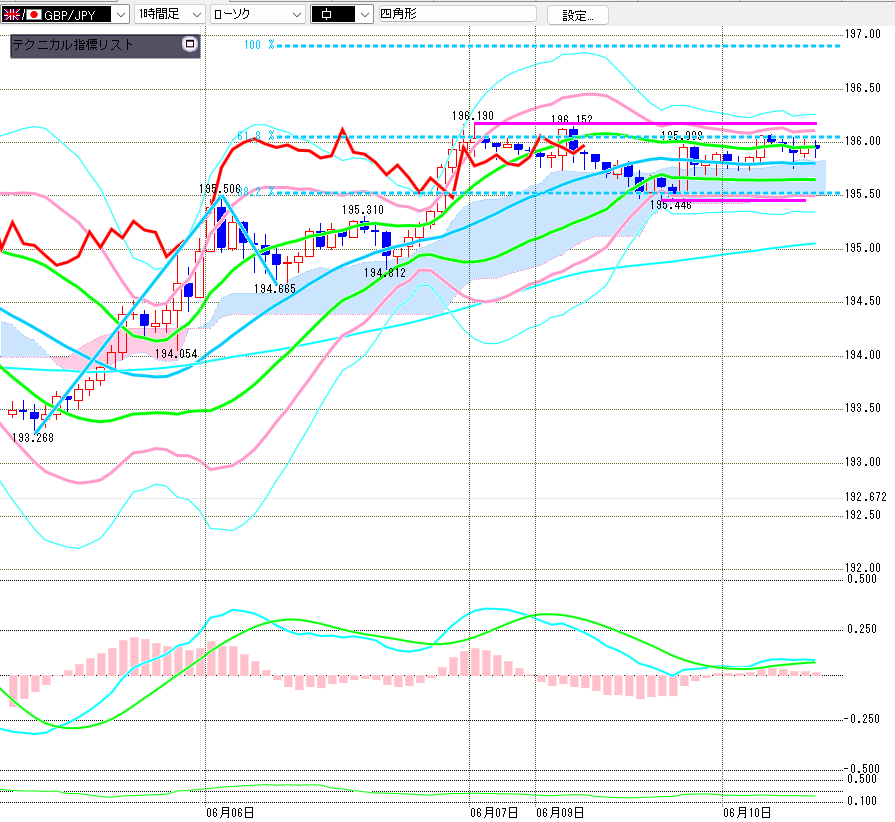Click the 100 % Fibonacci level label
The image size is (895, 822).
pos(259,45)
